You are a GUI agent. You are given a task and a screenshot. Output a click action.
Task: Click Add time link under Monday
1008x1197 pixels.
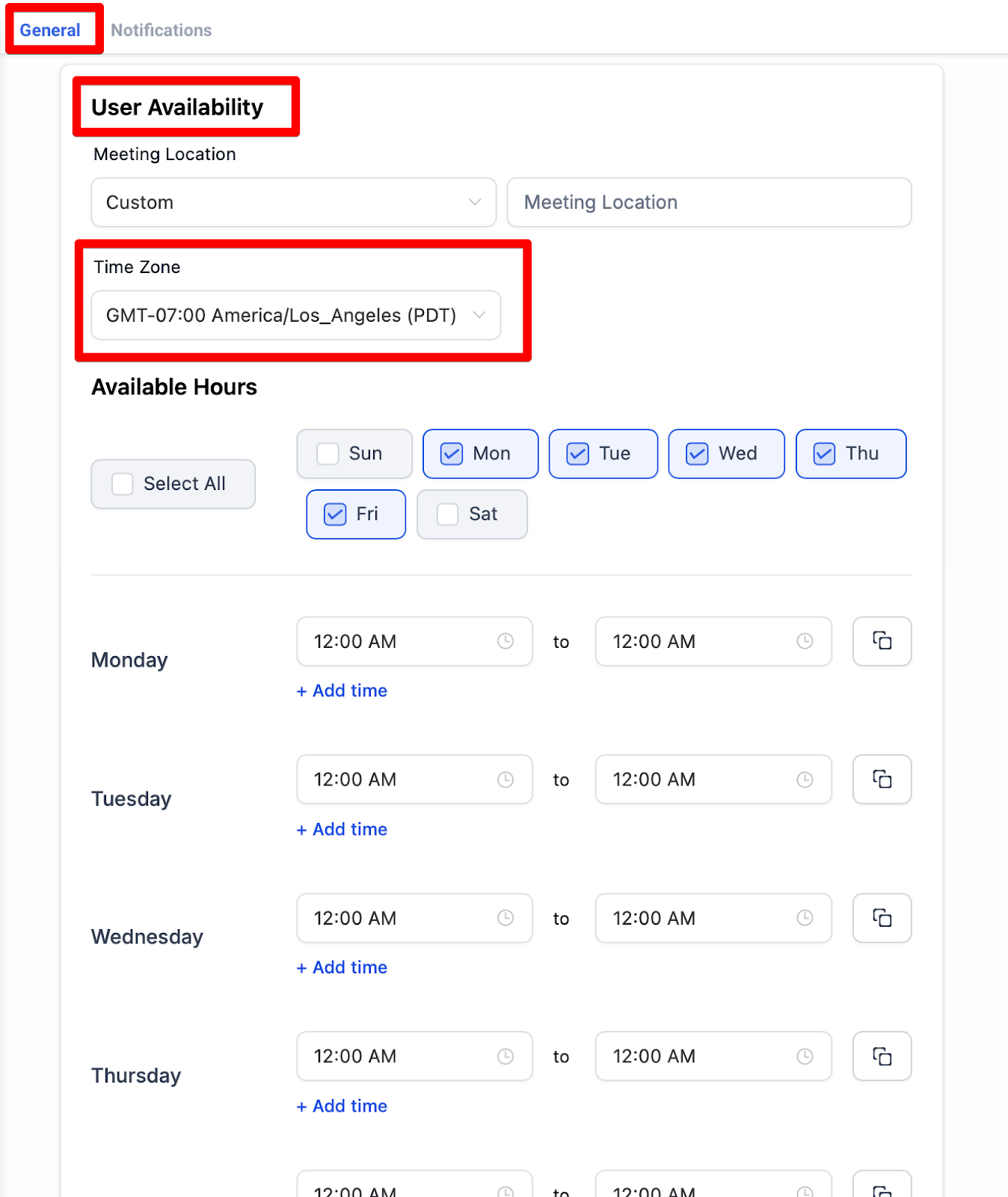(342, 691)
